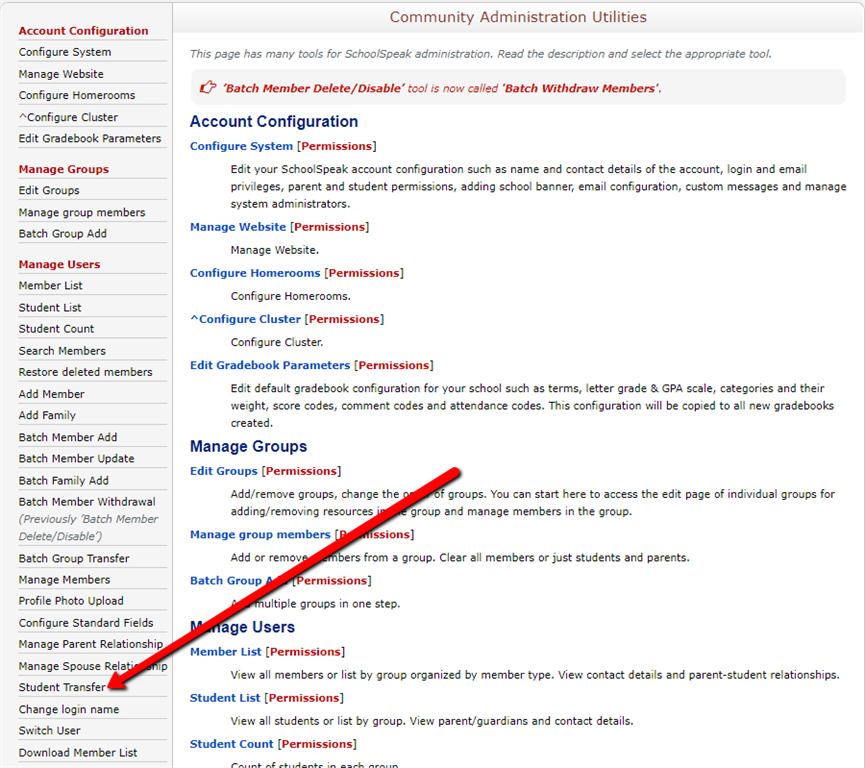Click the Manage Groups sidebar heading
865x768 pixels.
63,169
